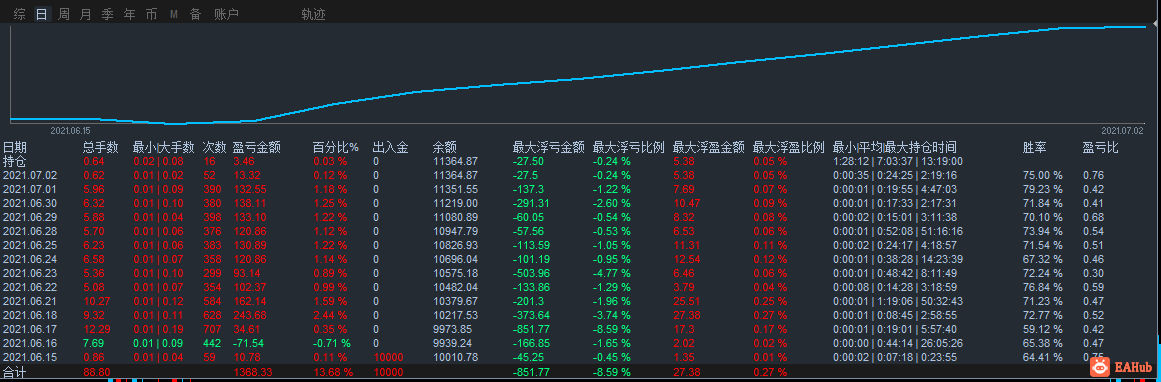Click the total percentage 13.68 %

[333, 372]
